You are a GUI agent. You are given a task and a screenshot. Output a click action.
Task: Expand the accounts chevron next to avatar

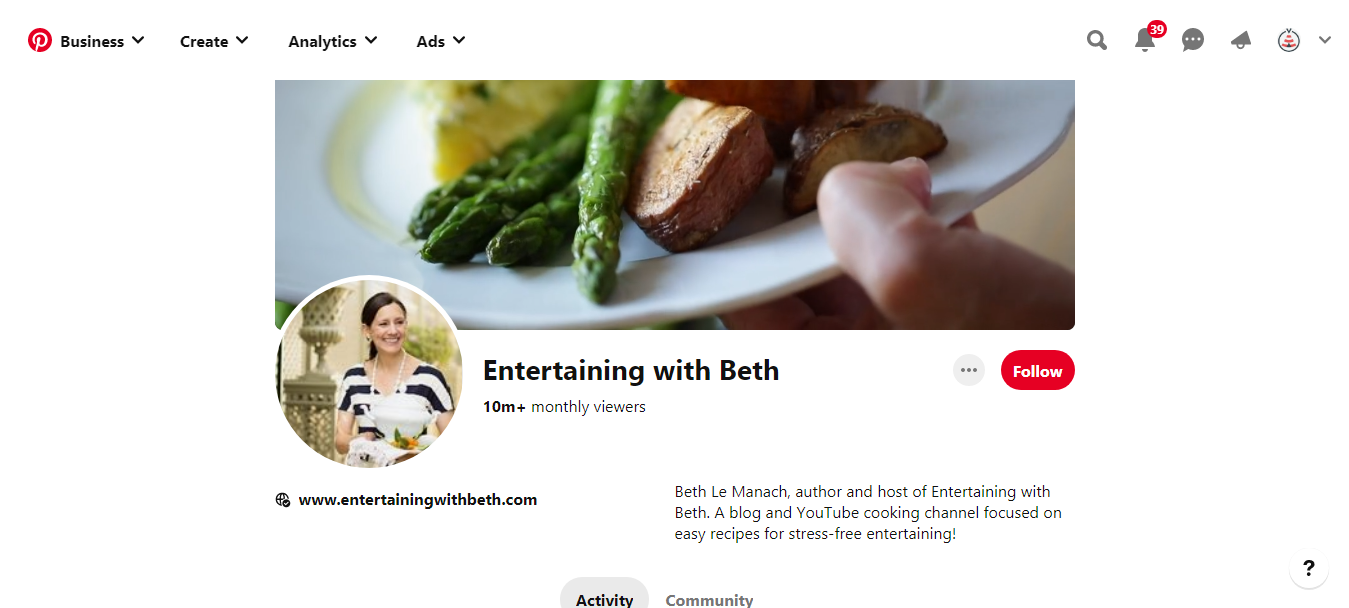click(1325, 40)
